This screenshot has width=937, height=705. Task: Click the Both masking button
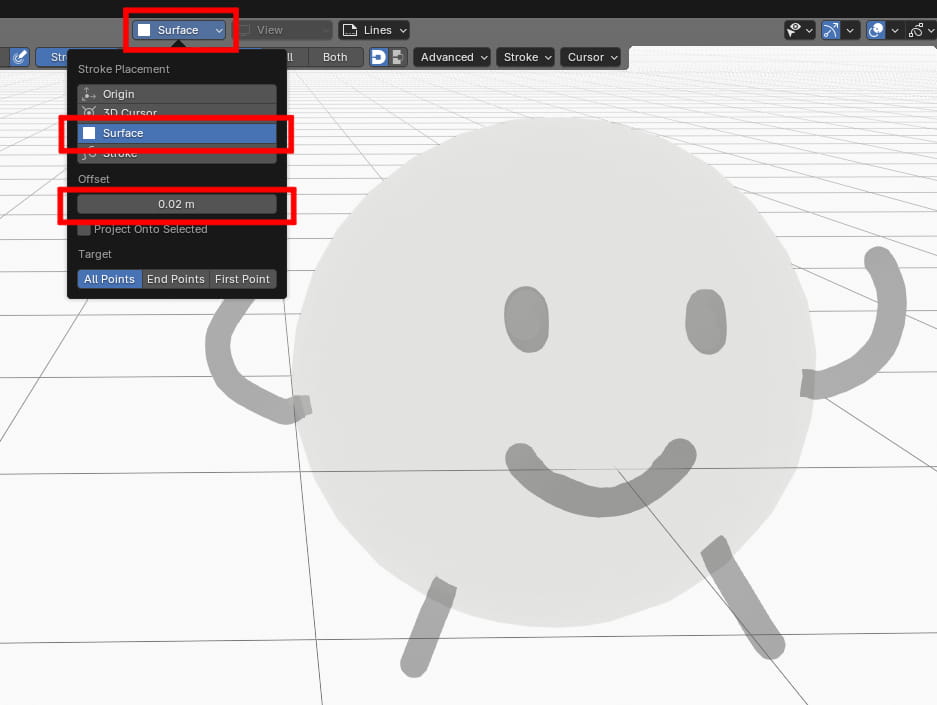pyautogui.click(x=335, y=57)
